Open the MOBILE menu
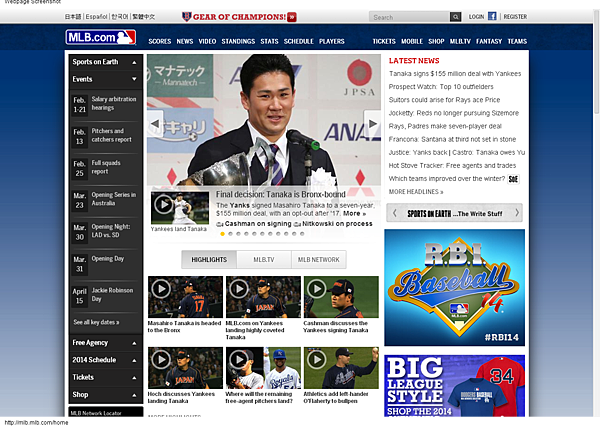 point(412,41)
